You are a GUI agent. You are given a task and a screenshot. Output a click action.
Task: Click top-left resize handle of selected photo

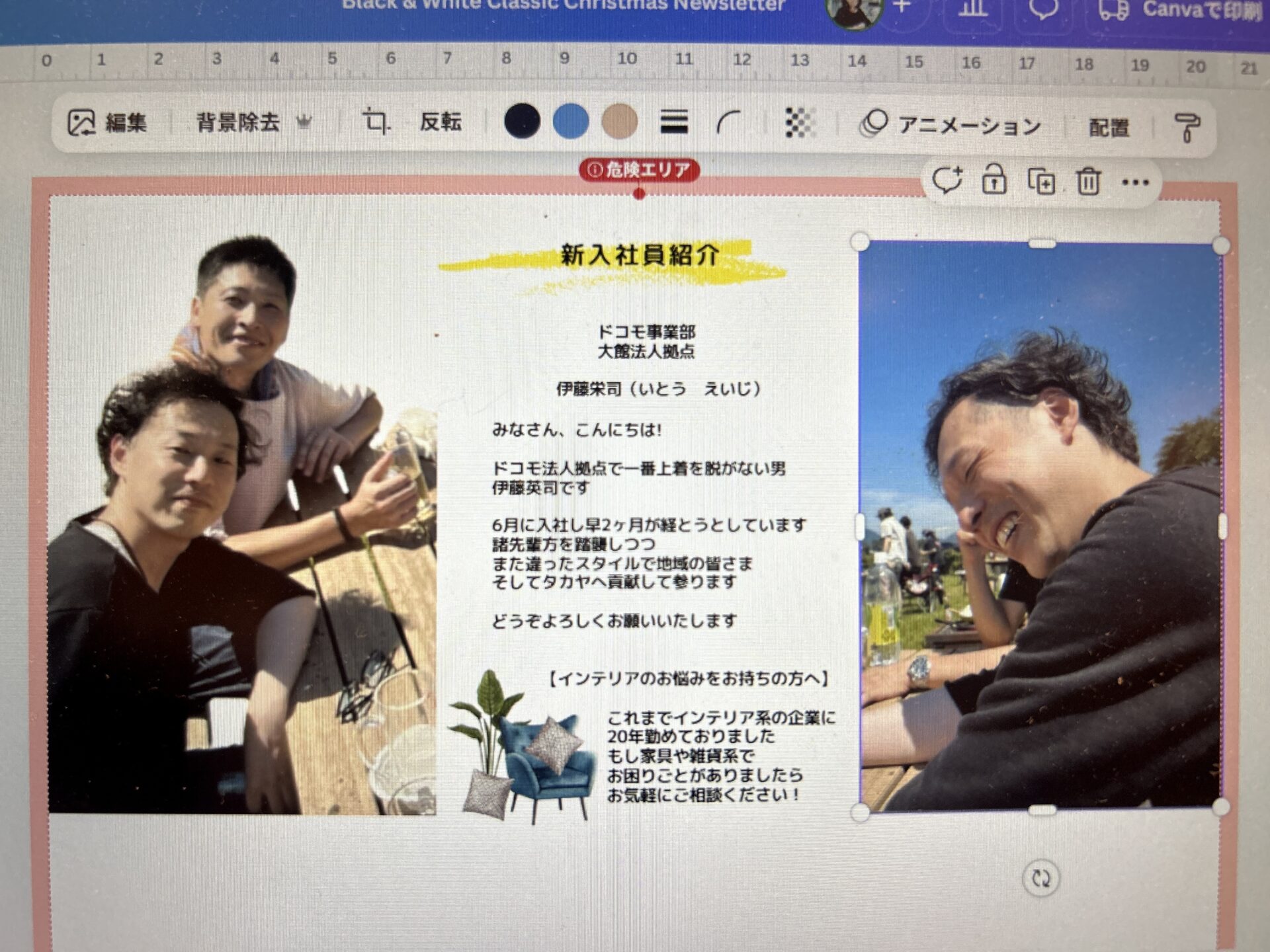(x=859, y=241)
